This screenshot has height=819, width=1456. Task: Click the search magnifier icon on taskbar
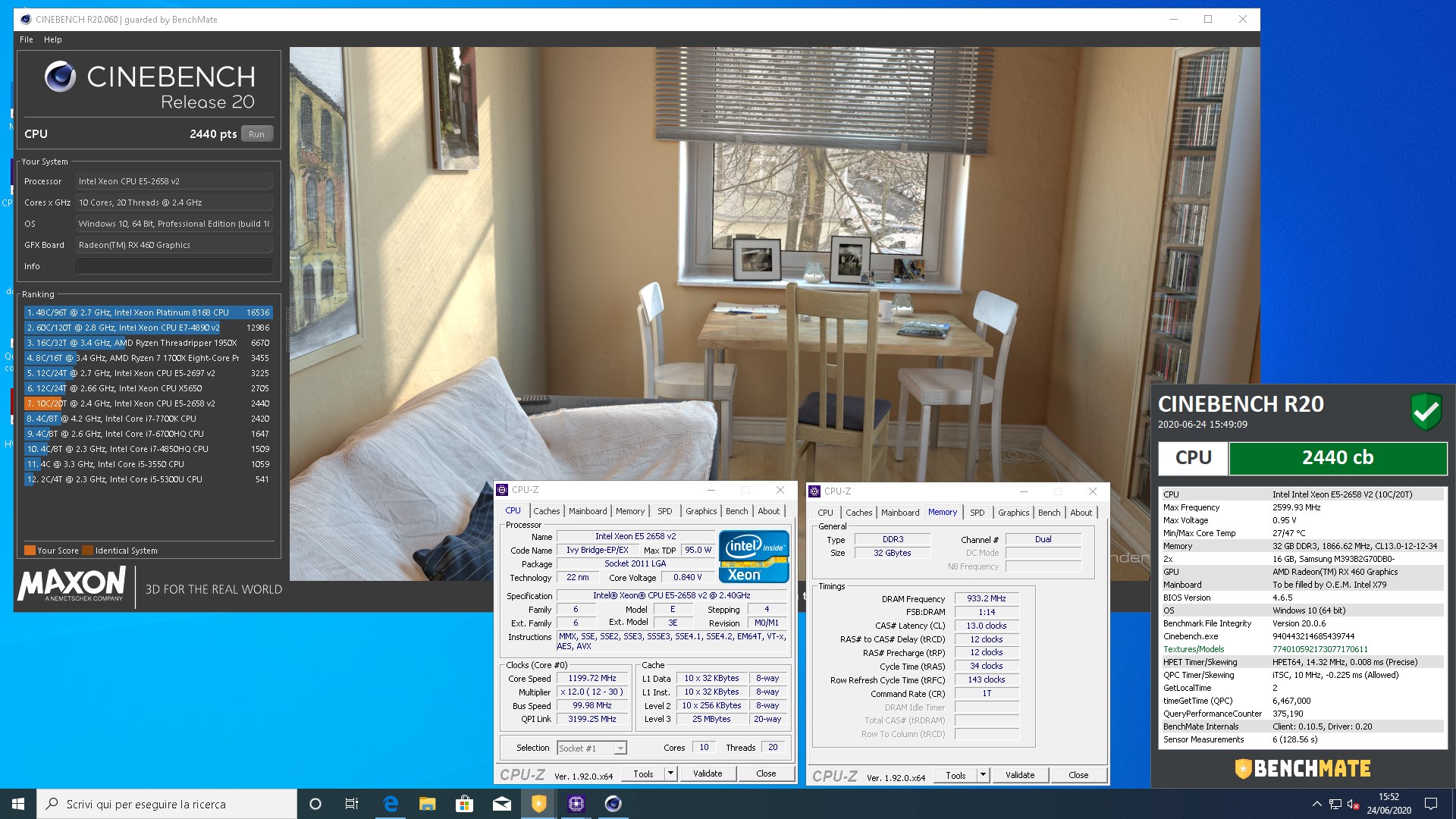pyautogui.click(x=52, y=804)
